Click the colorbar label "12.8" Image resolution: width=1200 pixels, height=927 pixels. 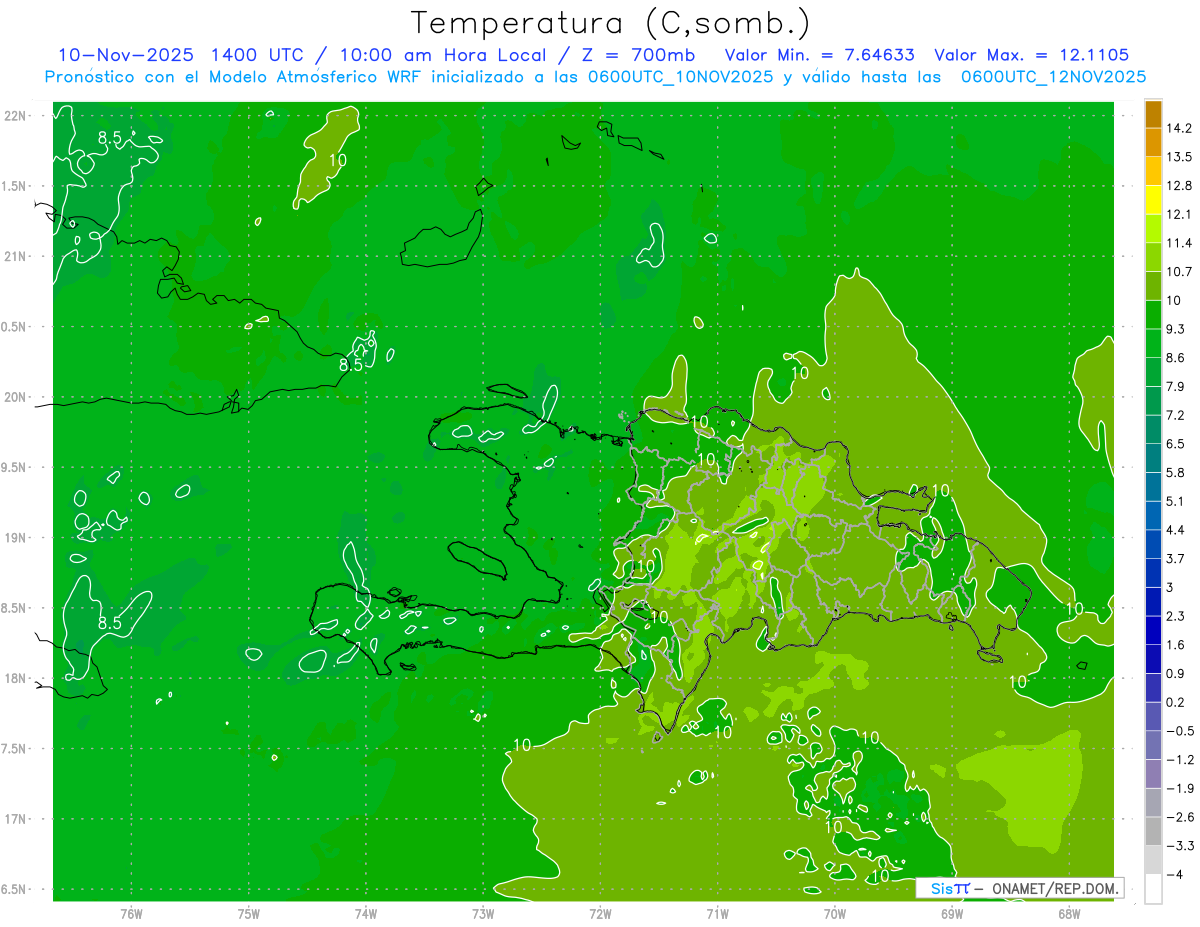tap(1181, 186)
